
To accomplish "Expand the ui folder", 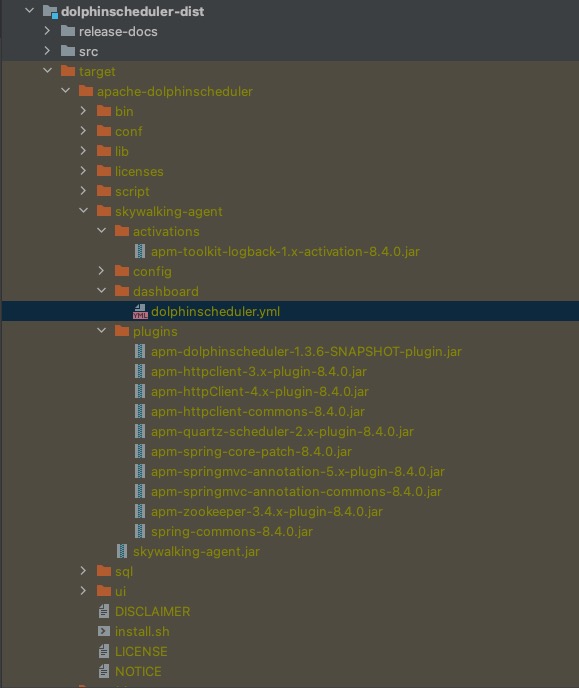I will pos(83,591).
